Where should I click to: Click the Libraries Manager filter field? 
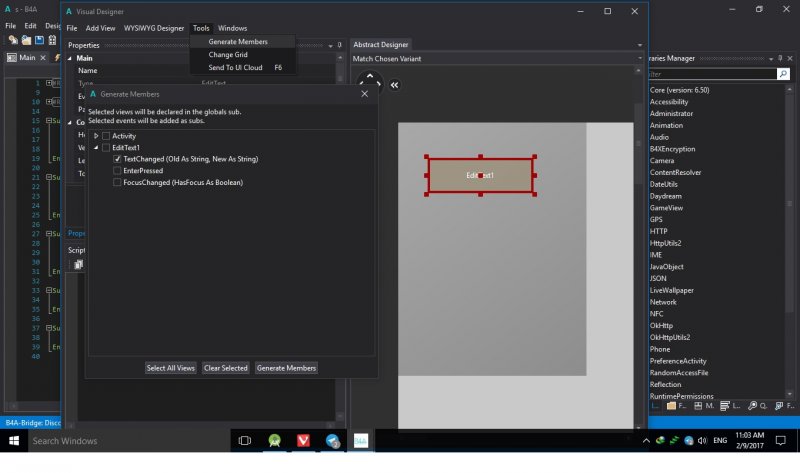click(x=710, y=74)
